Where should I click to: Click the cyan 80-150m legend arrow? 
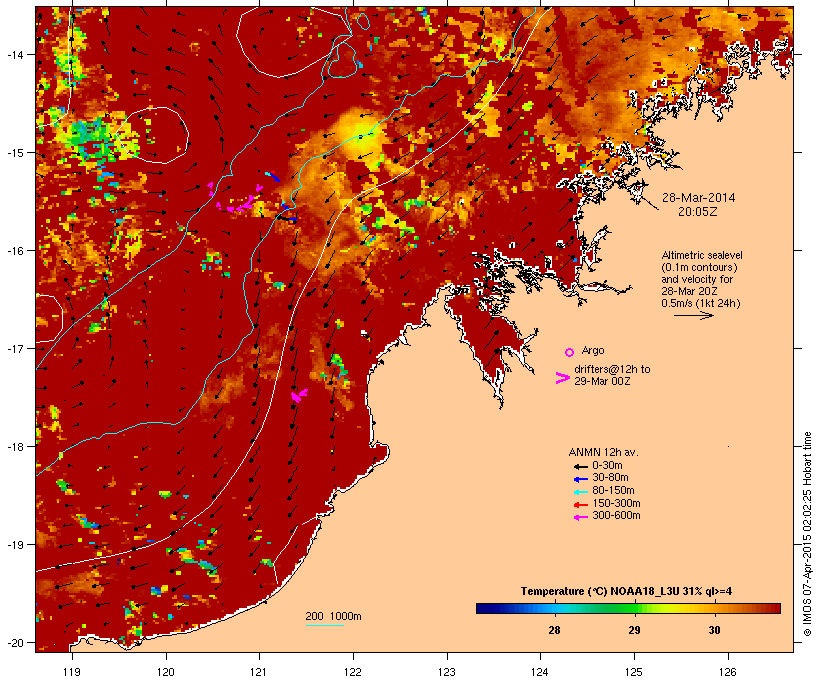point(580,492)
